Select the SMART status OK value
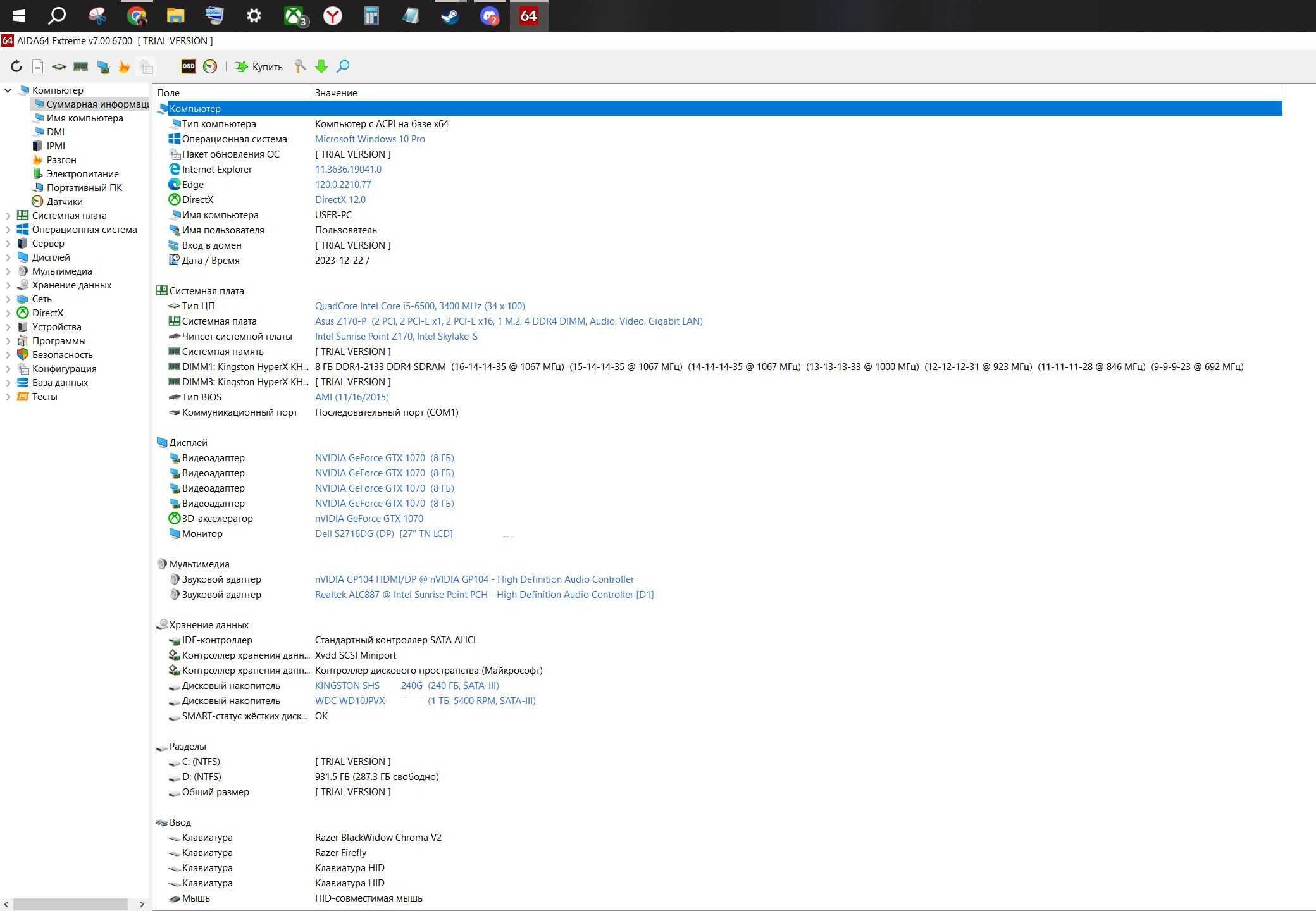The image size is (1316, 911). click(321, 716)
